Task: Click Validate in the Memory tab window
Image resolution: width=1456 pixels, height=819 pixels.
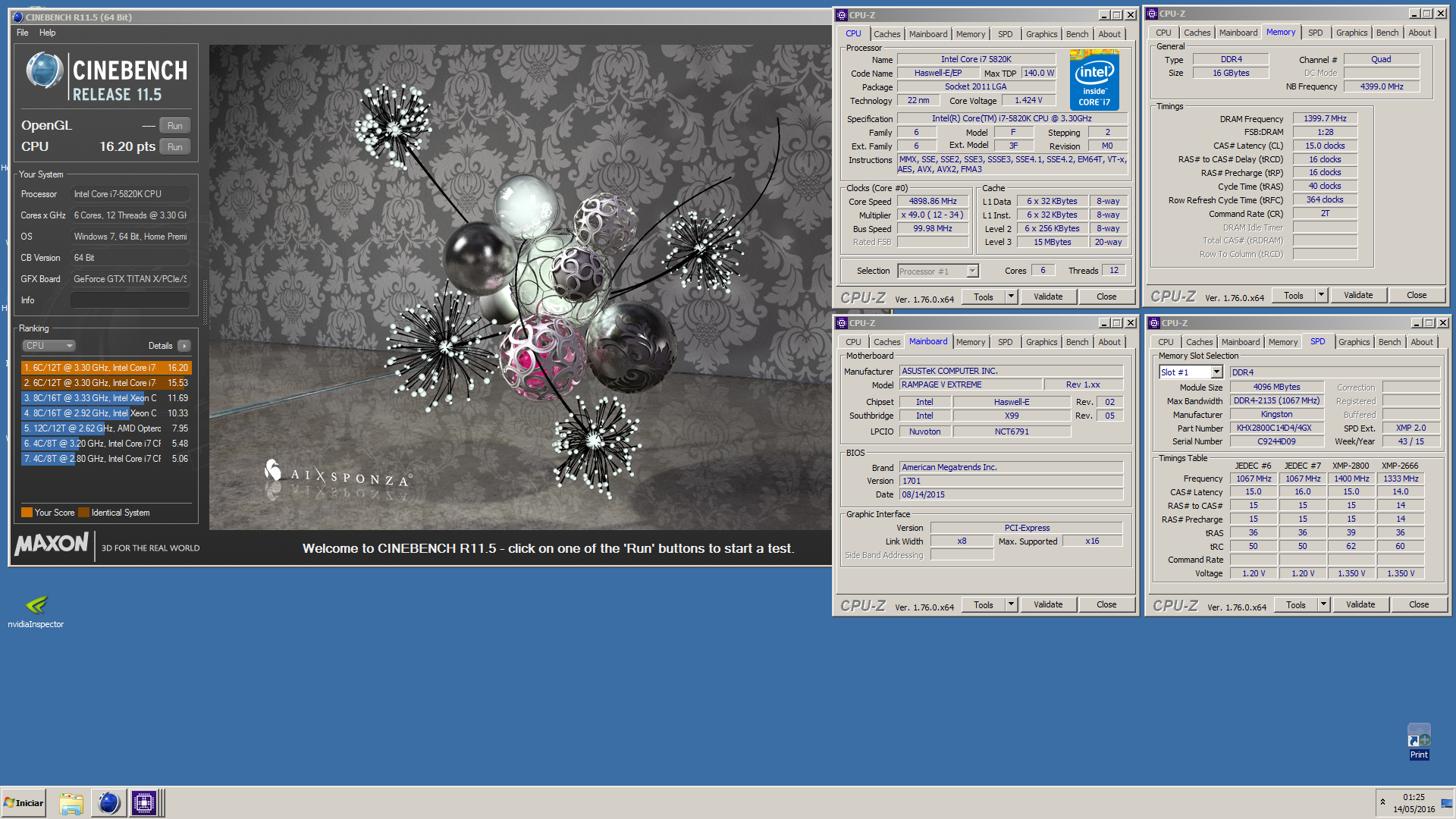Action: 1358,295
